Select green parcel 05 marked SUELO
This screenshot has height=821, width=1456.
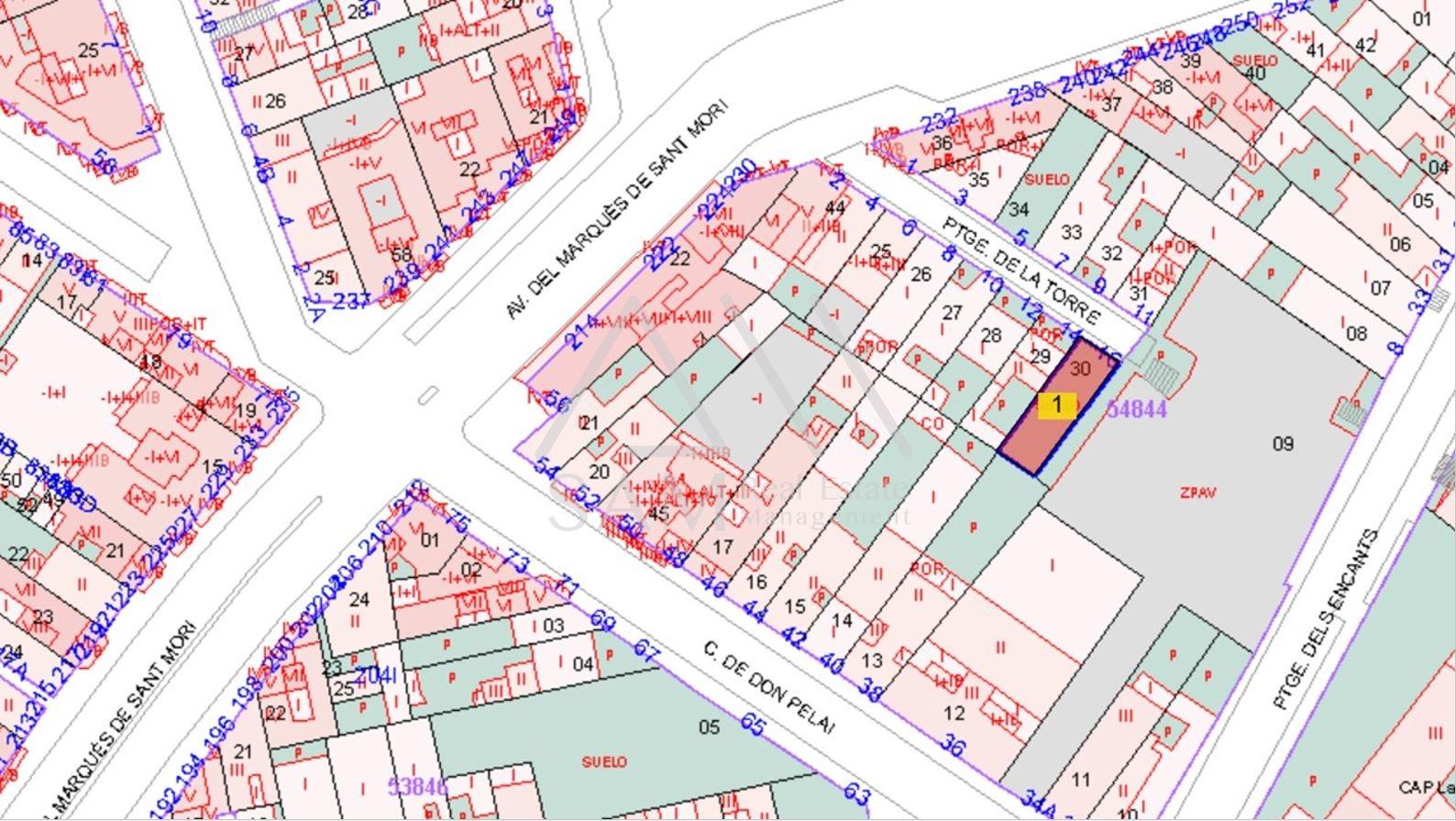click(708, 727)
